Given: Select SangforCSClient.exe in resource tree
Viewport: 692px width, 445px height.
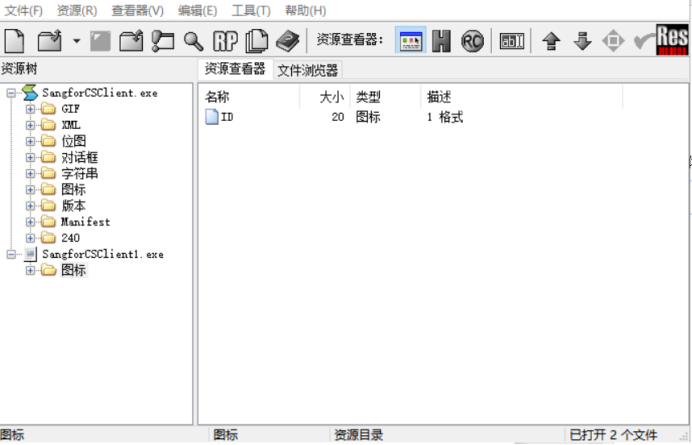Looking at the screenshot, I should pyautogui.click(x=100, y=93).
